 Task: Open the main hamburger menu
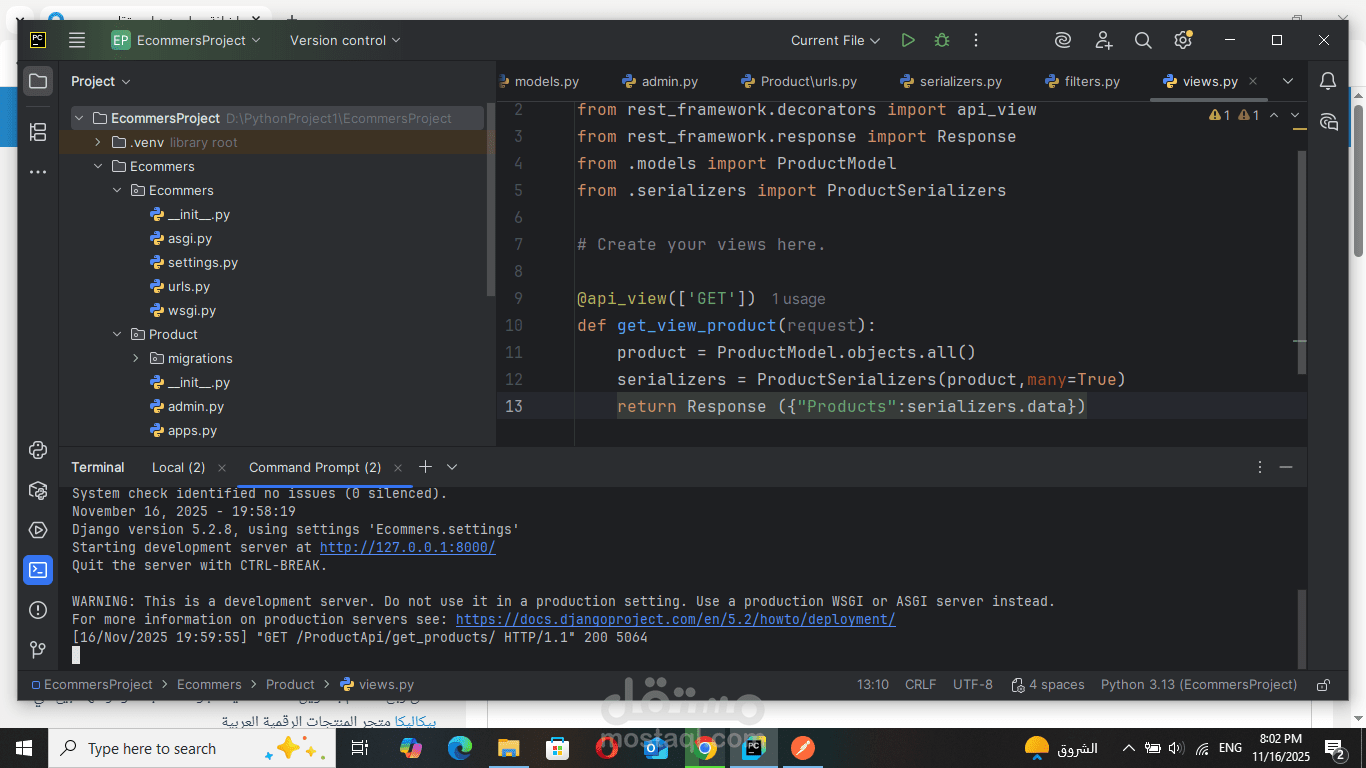pyautogui.click(x=77, y=40)
